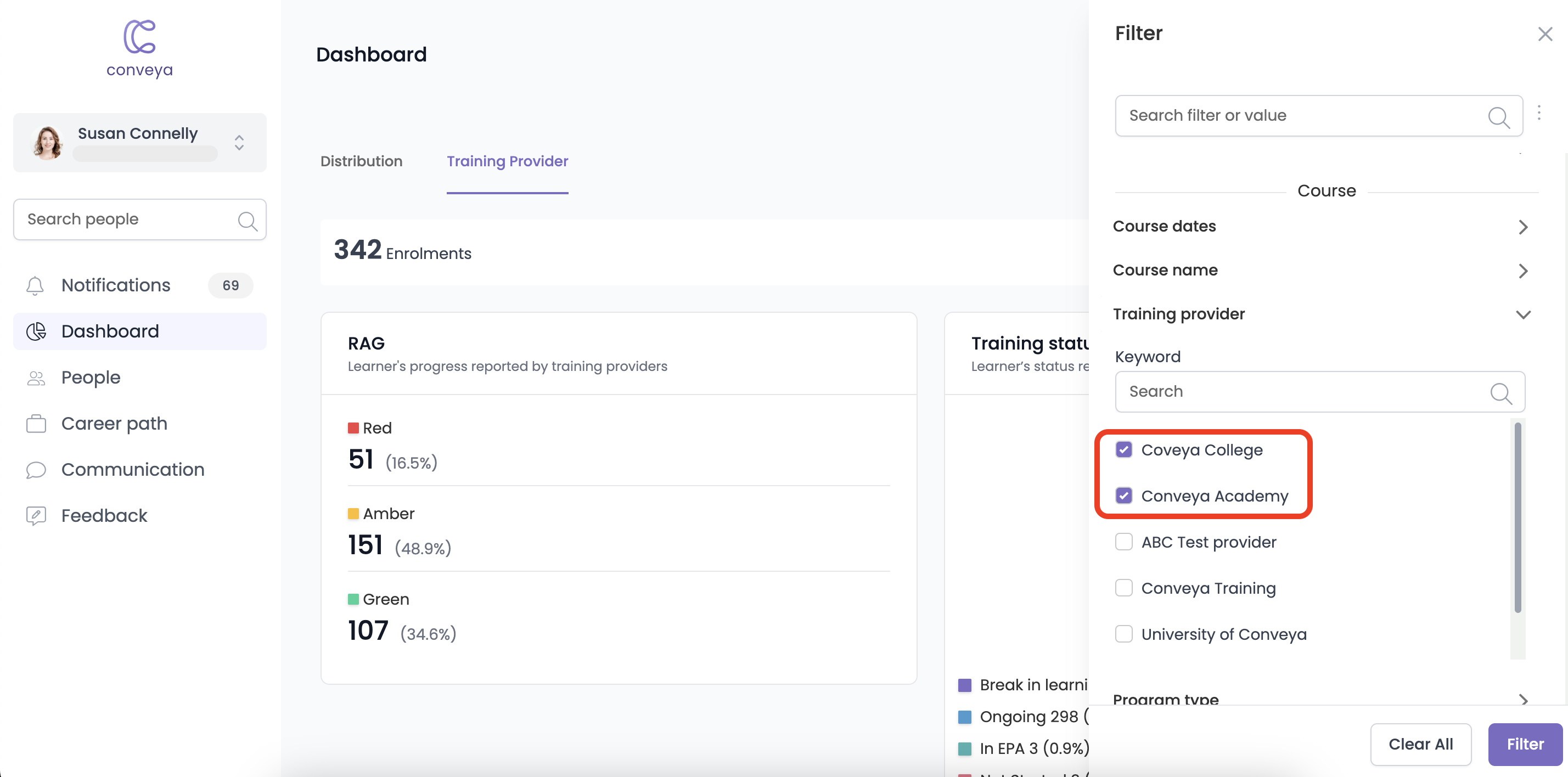This screenshot has height=777, width=1568.
Task: Uncheck the Coveya College checkbox
Action: click(x=1123, y=449)
